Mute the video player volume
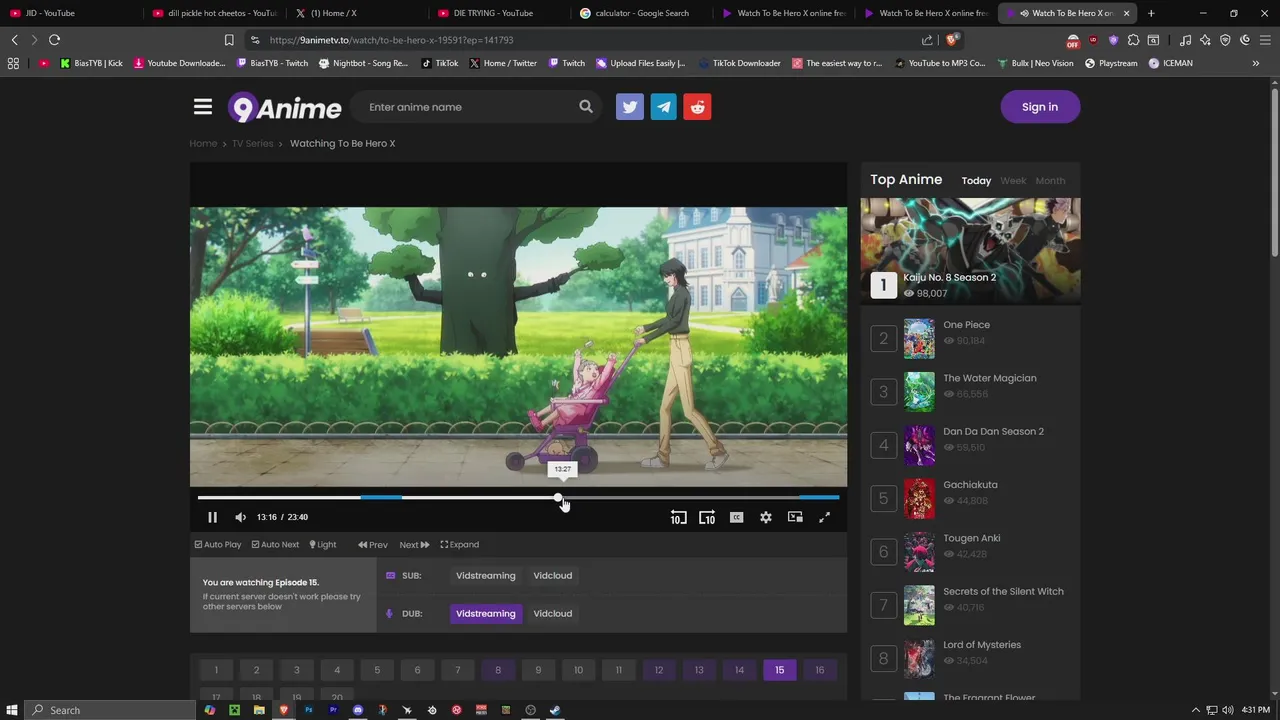The height and width of the screenshot is (720, 1280). coord(240,517)
